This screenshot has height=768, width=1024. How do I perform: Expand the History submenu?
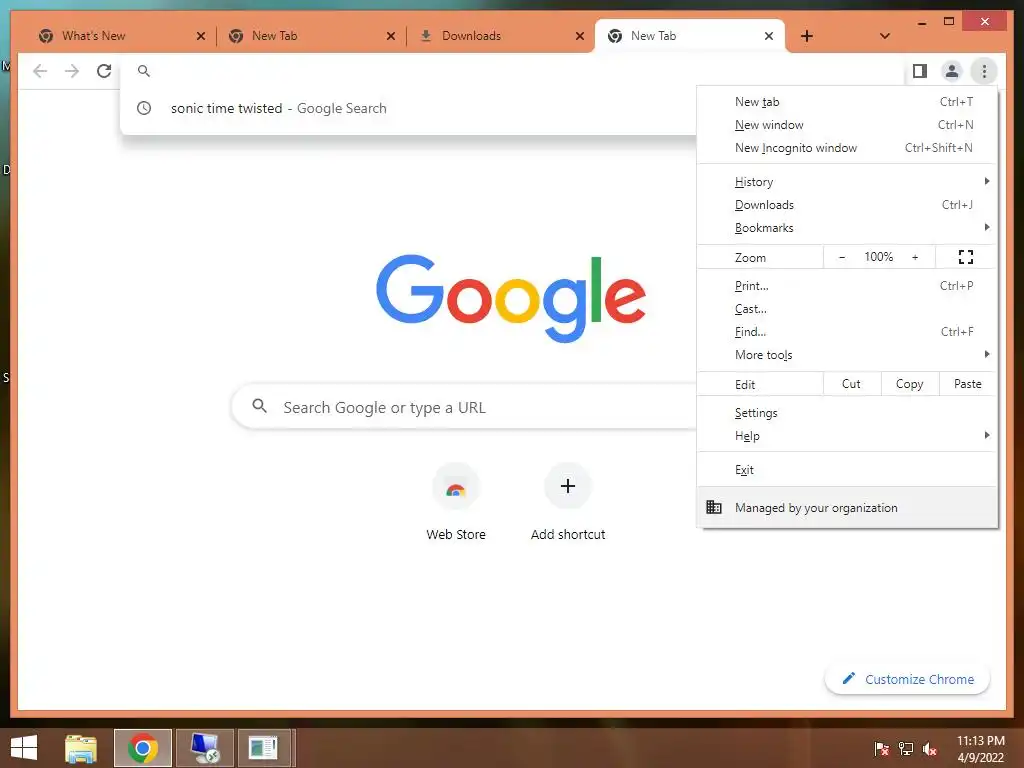click(847, 182)
